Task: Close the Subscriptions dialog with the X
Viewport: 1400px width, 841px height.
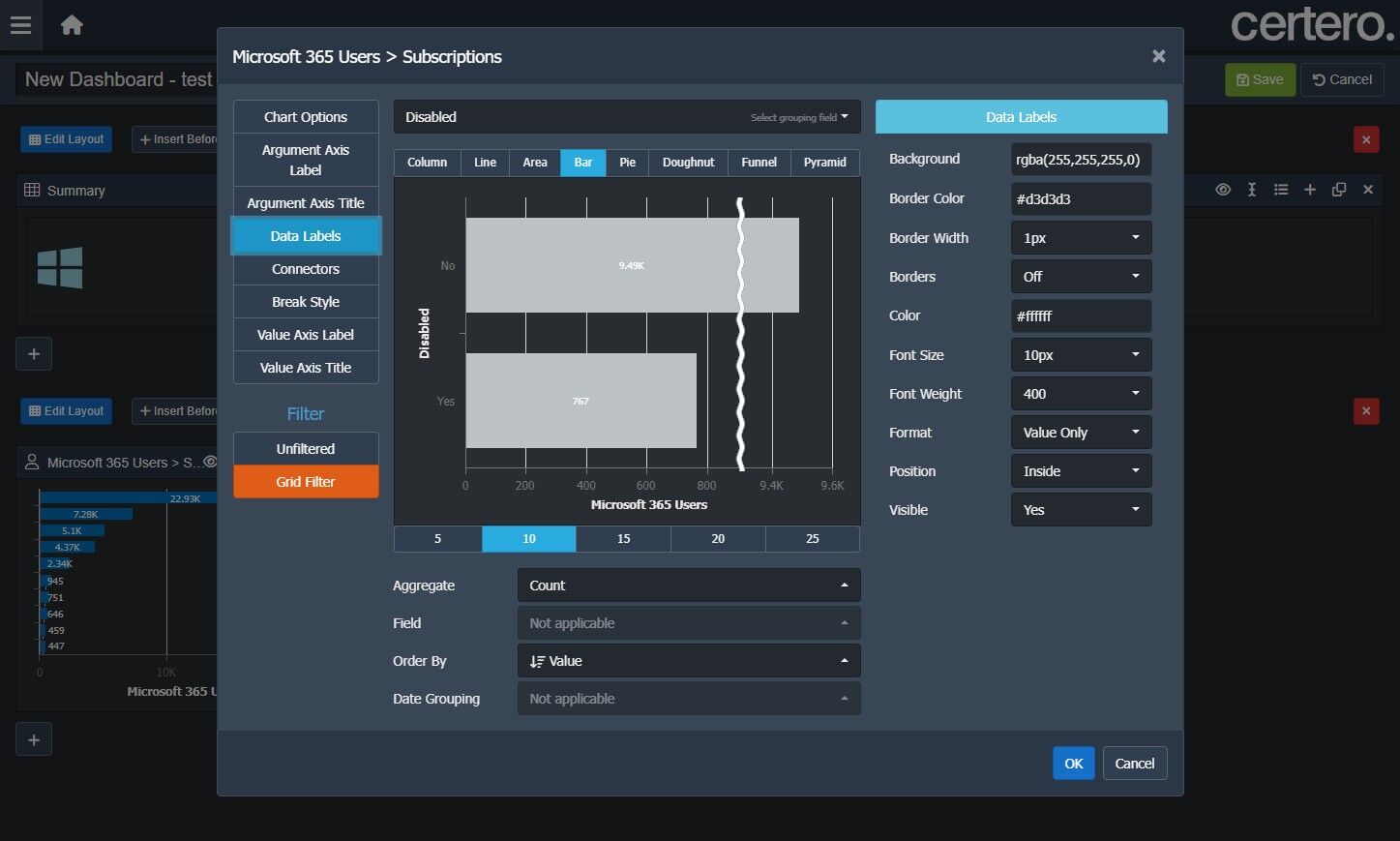Action: click(x=1158, y=56)
